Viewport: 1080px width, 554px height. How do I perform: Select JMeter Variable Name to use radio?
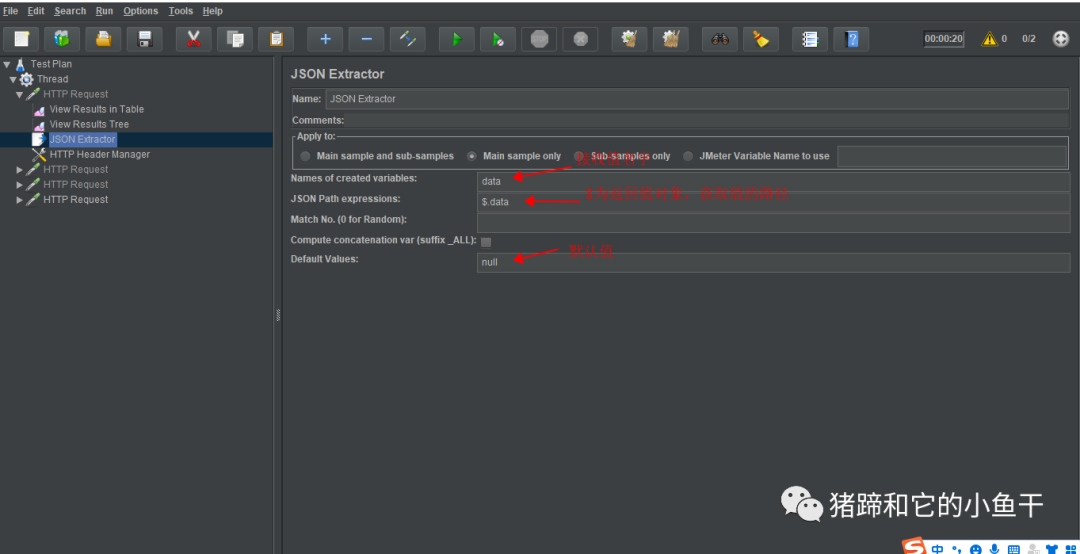pyautogui.click(x=688, y=156)
